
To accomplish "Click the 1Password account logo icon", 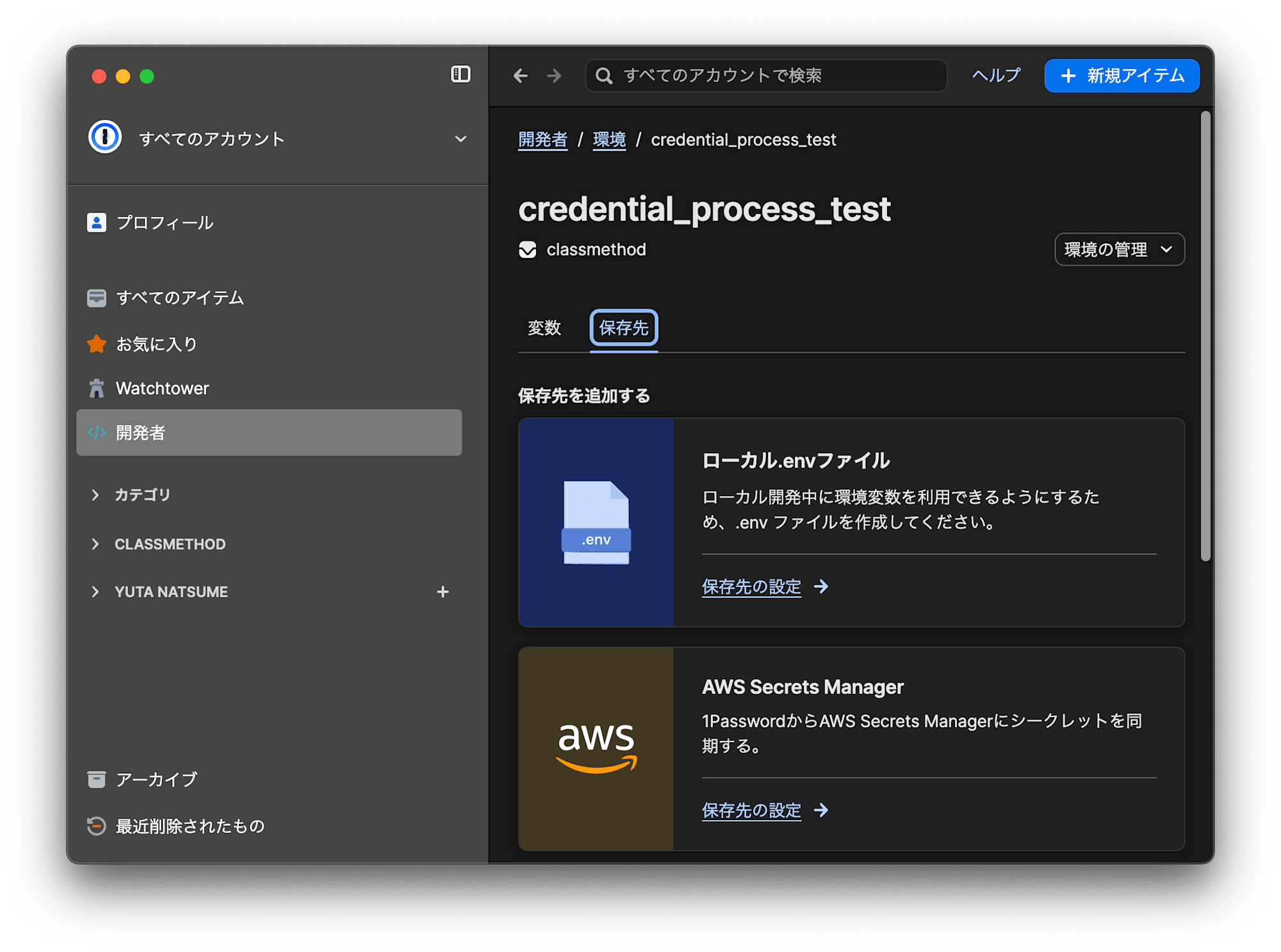I will (x=105, y=138).
